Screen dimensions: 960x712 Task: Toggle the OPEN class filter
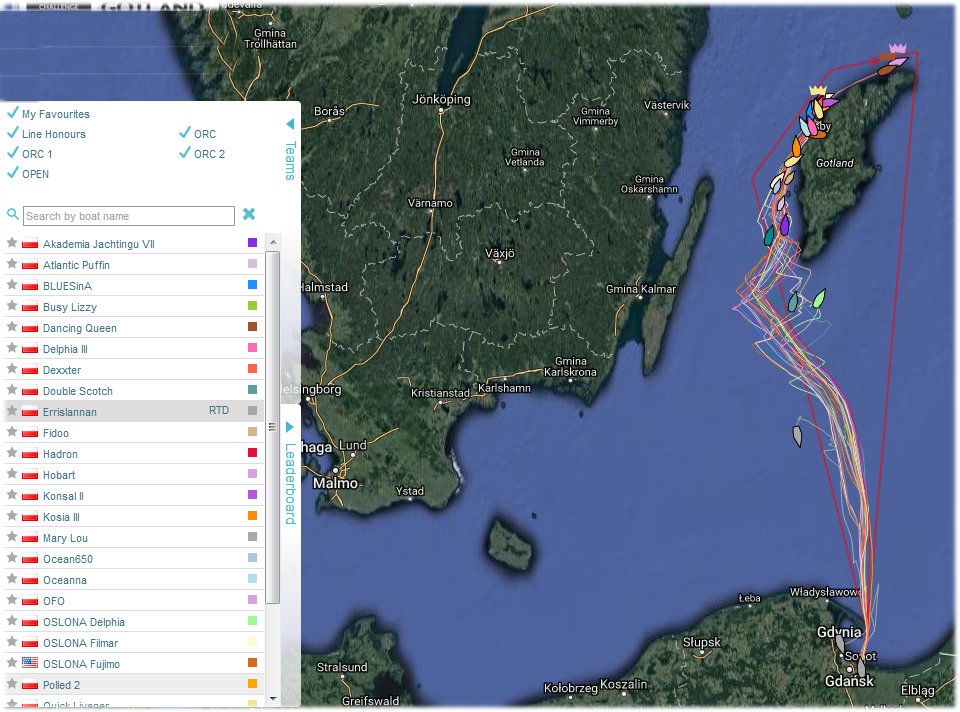[13, 173]
